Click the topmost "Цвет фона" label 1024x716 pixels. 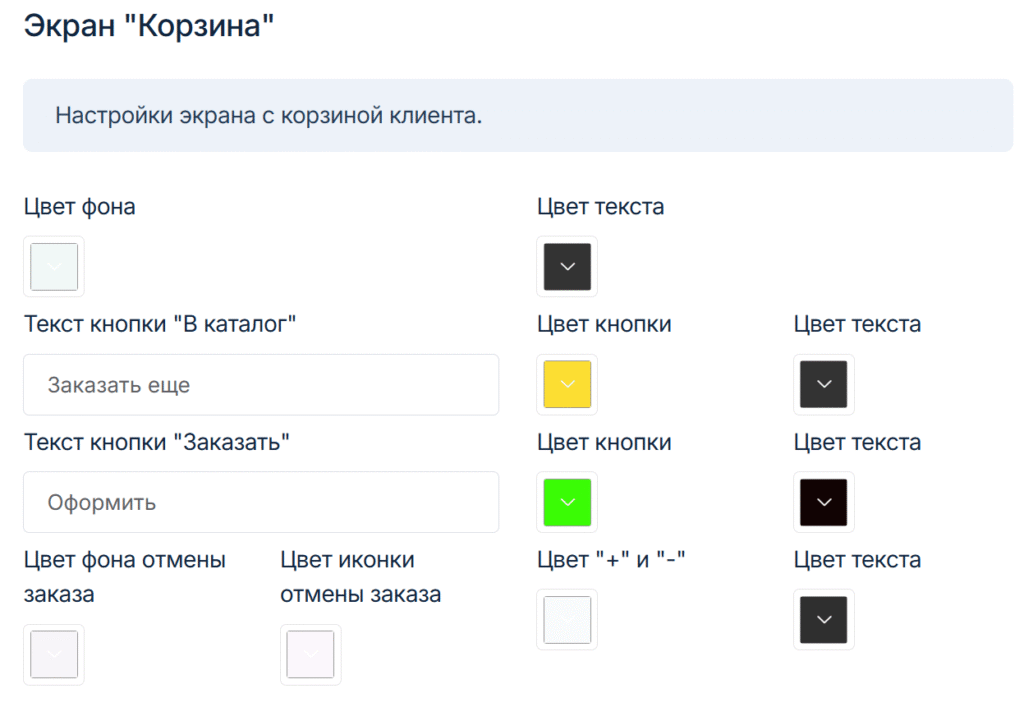[x=79, y=207]
